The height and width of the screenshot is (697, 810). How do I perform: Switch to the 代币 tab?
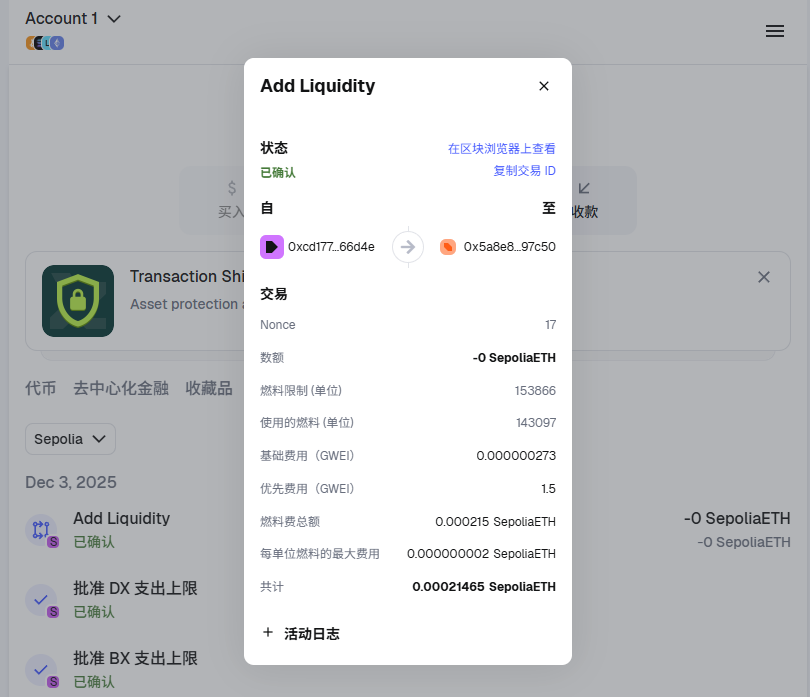coord(41,388)
